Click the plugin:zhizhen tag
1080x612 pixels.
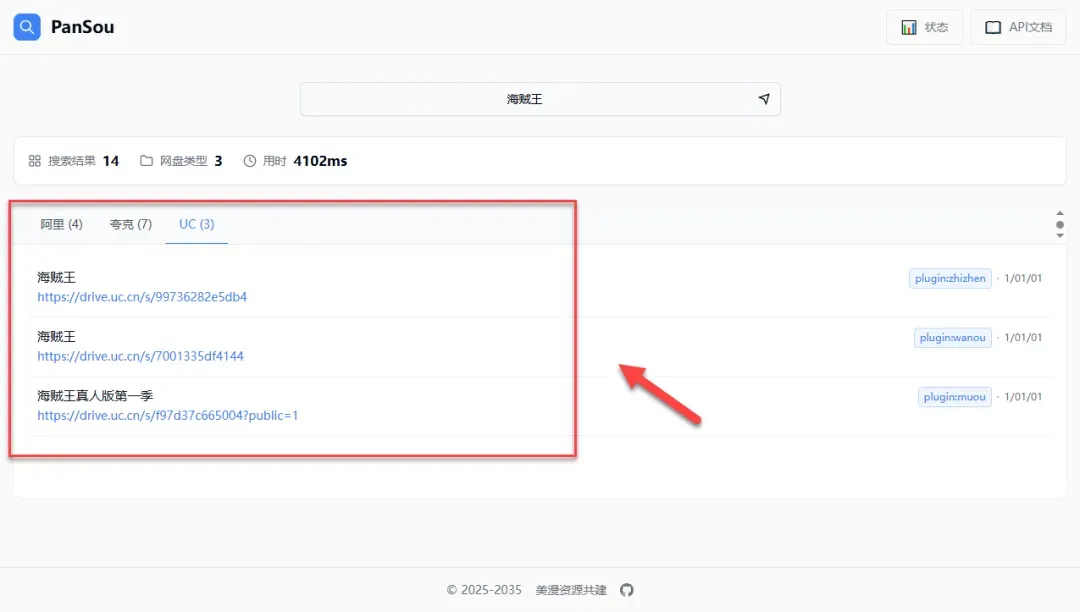[x=950, y=278]
